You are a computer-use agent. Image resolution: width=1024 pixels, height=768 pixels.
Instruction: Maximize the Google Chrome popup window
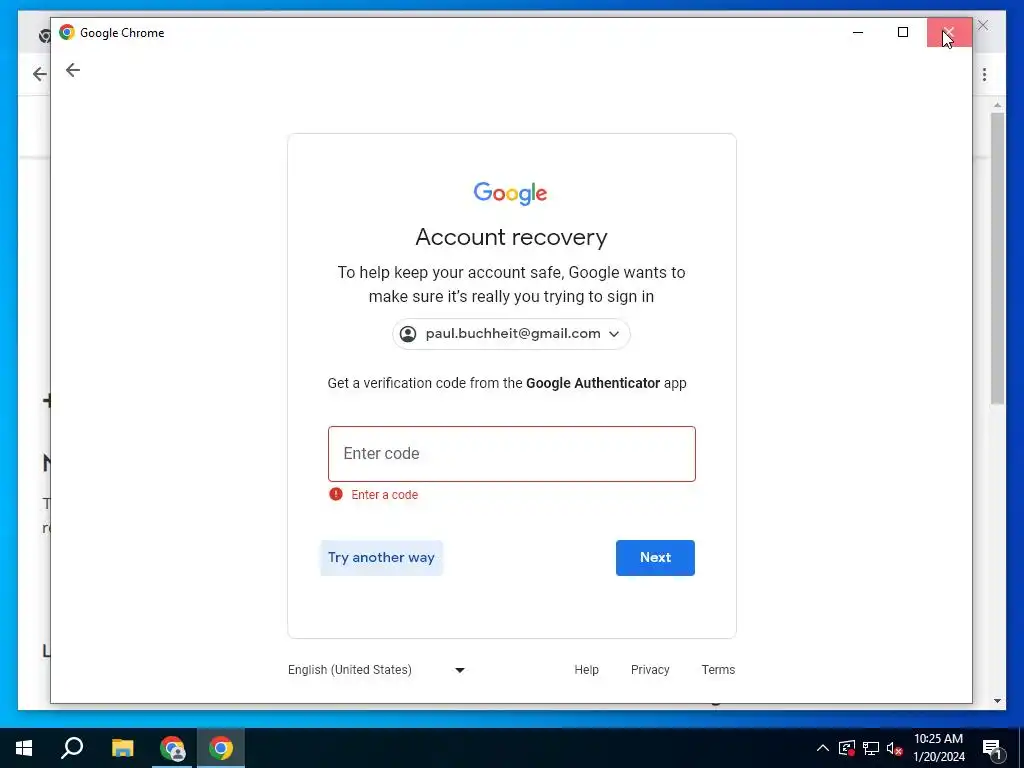point(903,33)
